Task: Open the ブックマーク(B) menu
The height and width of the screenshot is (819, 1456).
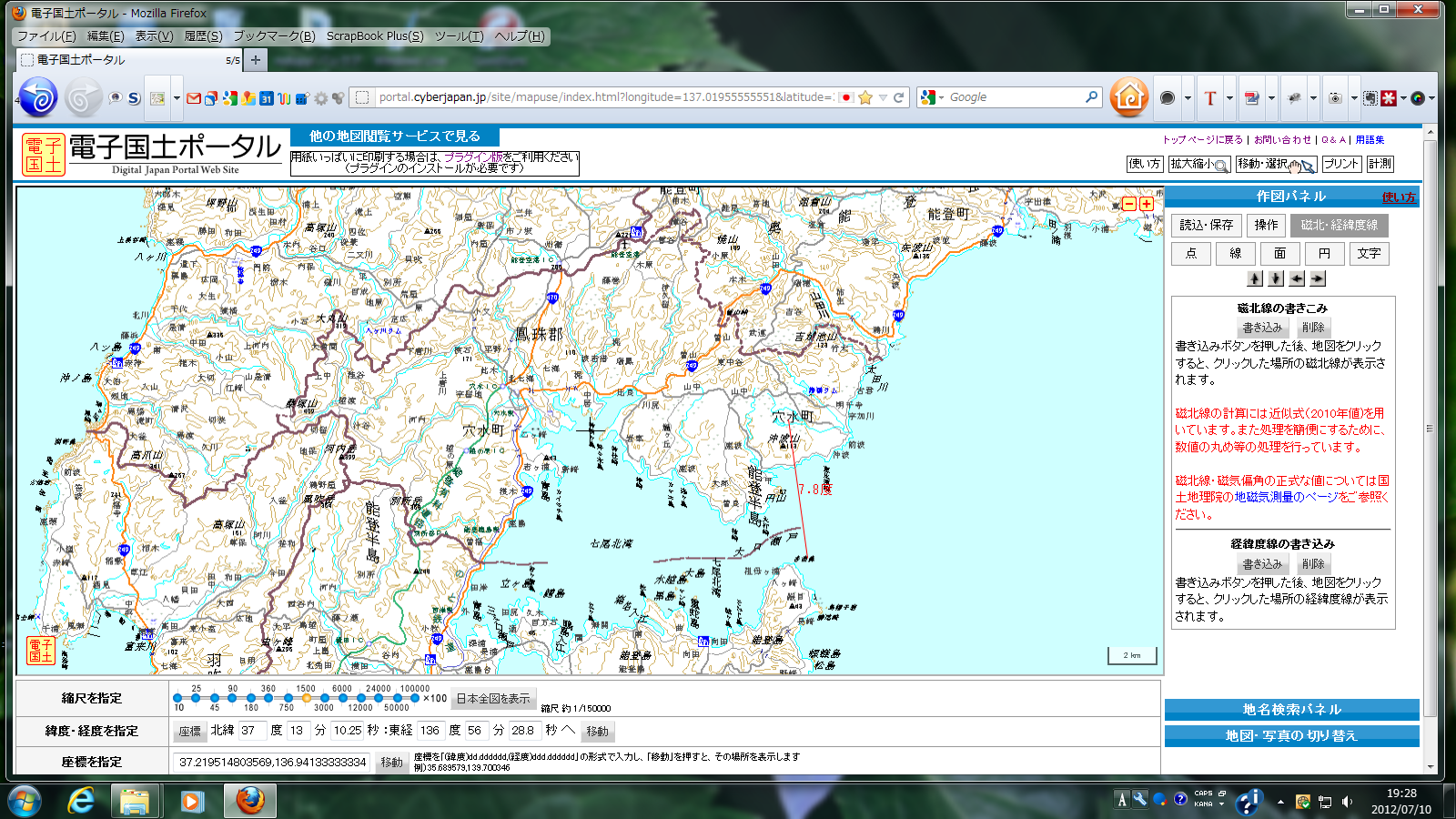Action: point(274,36)
